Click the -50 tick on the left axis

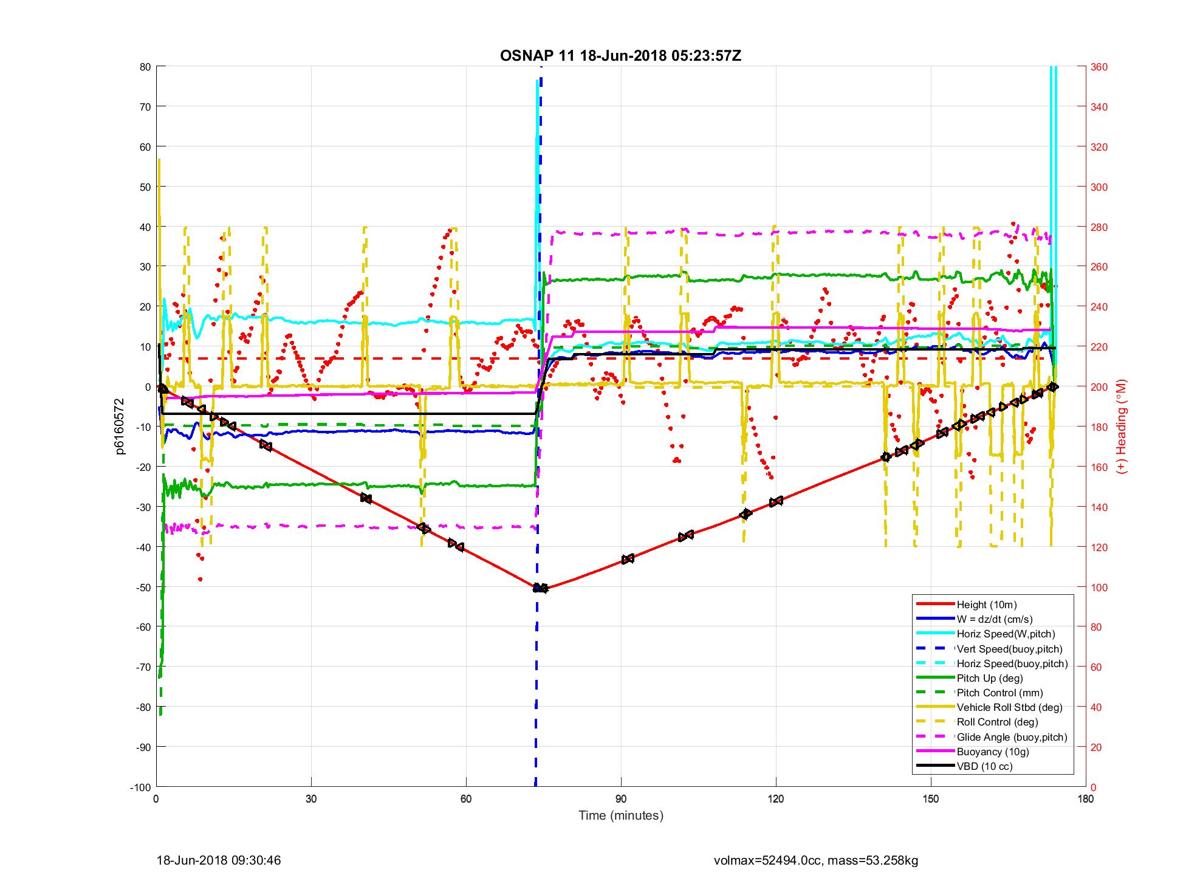pyautogui.click(x=141, y=587)
